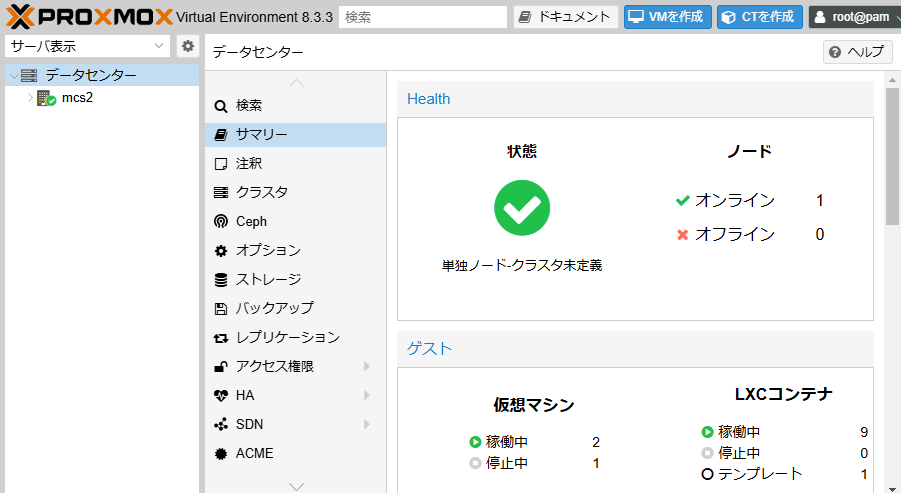Image resolution: width=901 pixels, height=493 pixels.
Task: Open Ceph section in datacenter menu
Action: coord(295,221)
